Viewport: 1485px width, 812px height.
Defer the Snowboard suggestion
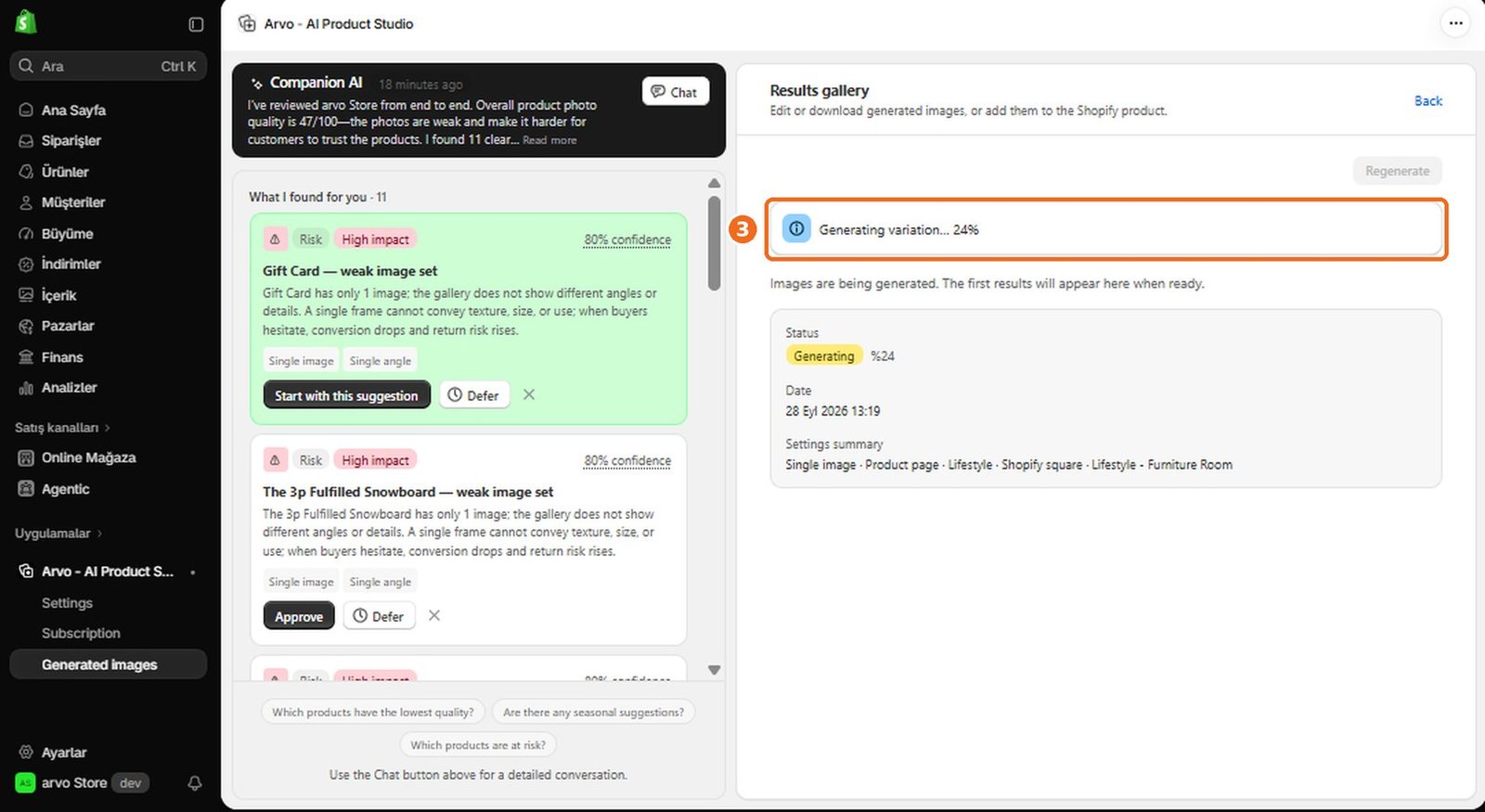[x=380, y=616]
